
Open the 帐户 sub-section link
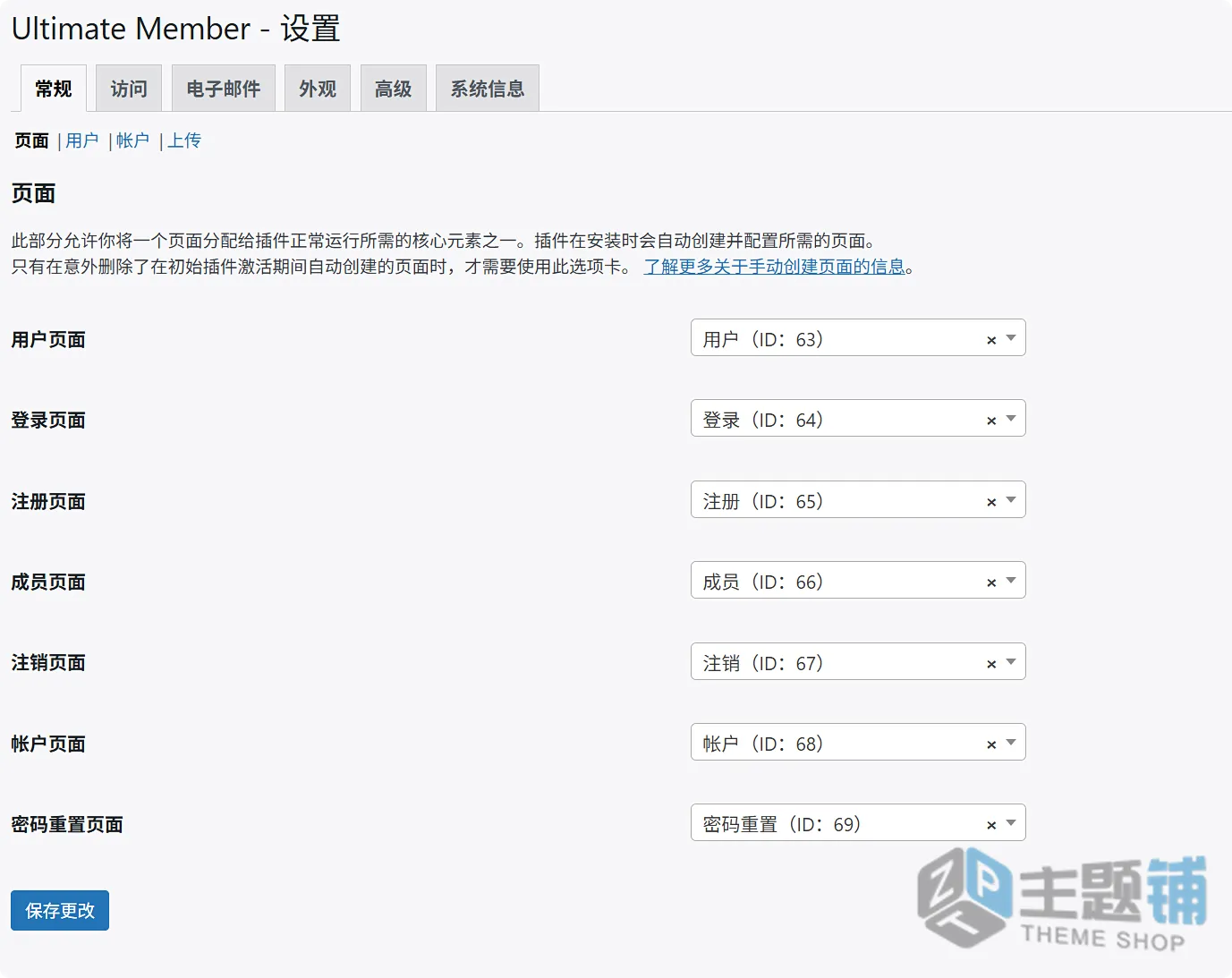point(132,140)
